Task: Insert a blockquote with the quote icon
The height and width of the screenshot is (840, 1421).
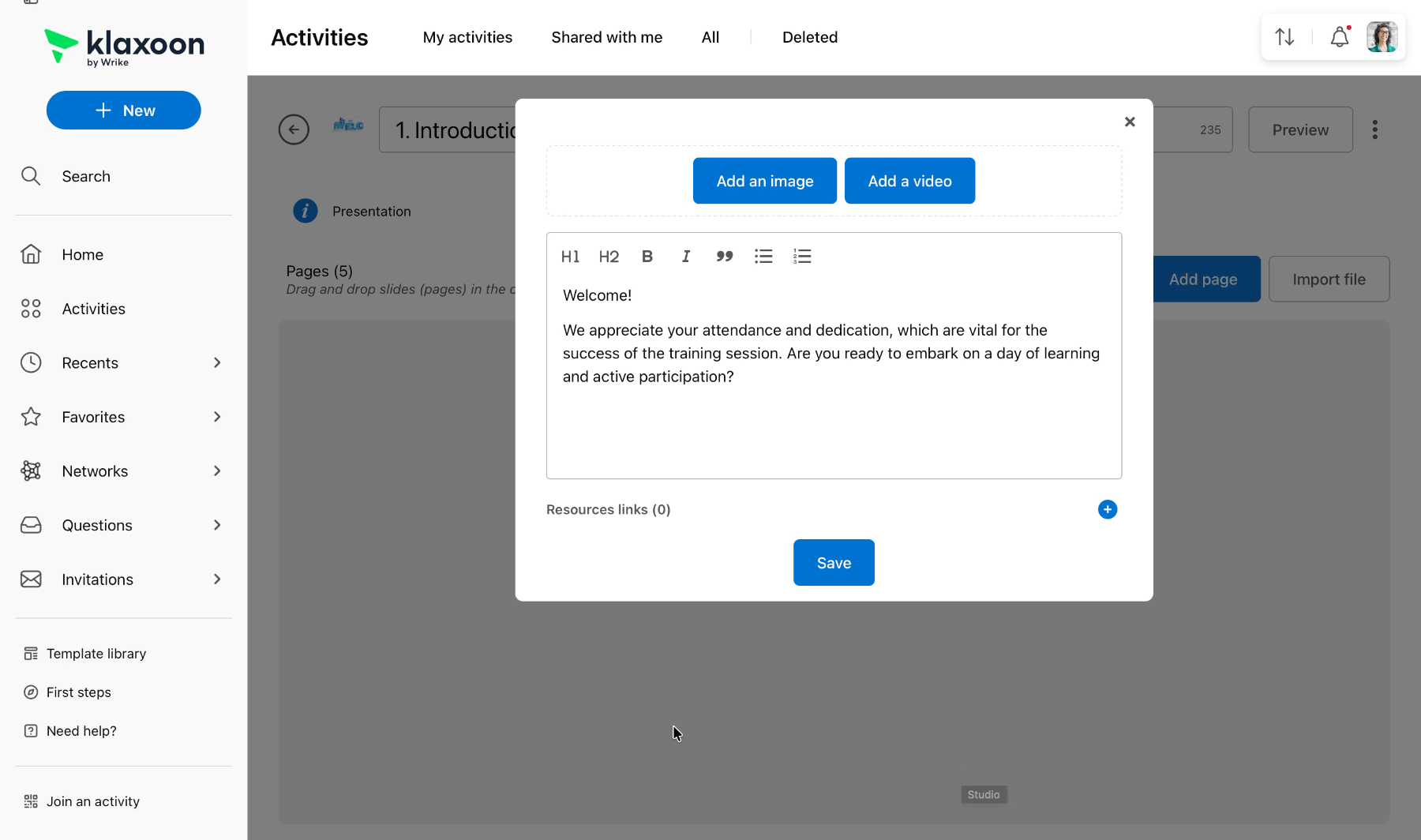Action: click(725, 257)
